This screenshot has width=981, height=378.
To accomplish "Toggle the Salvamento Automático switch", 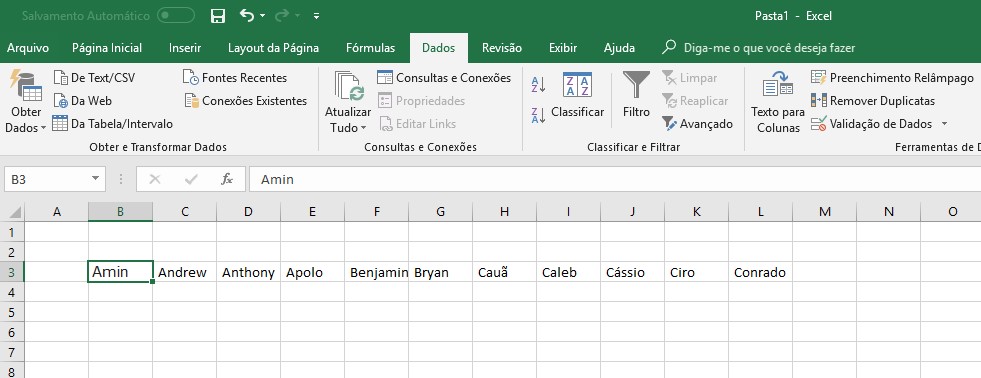I will click(x=176, y=16).
